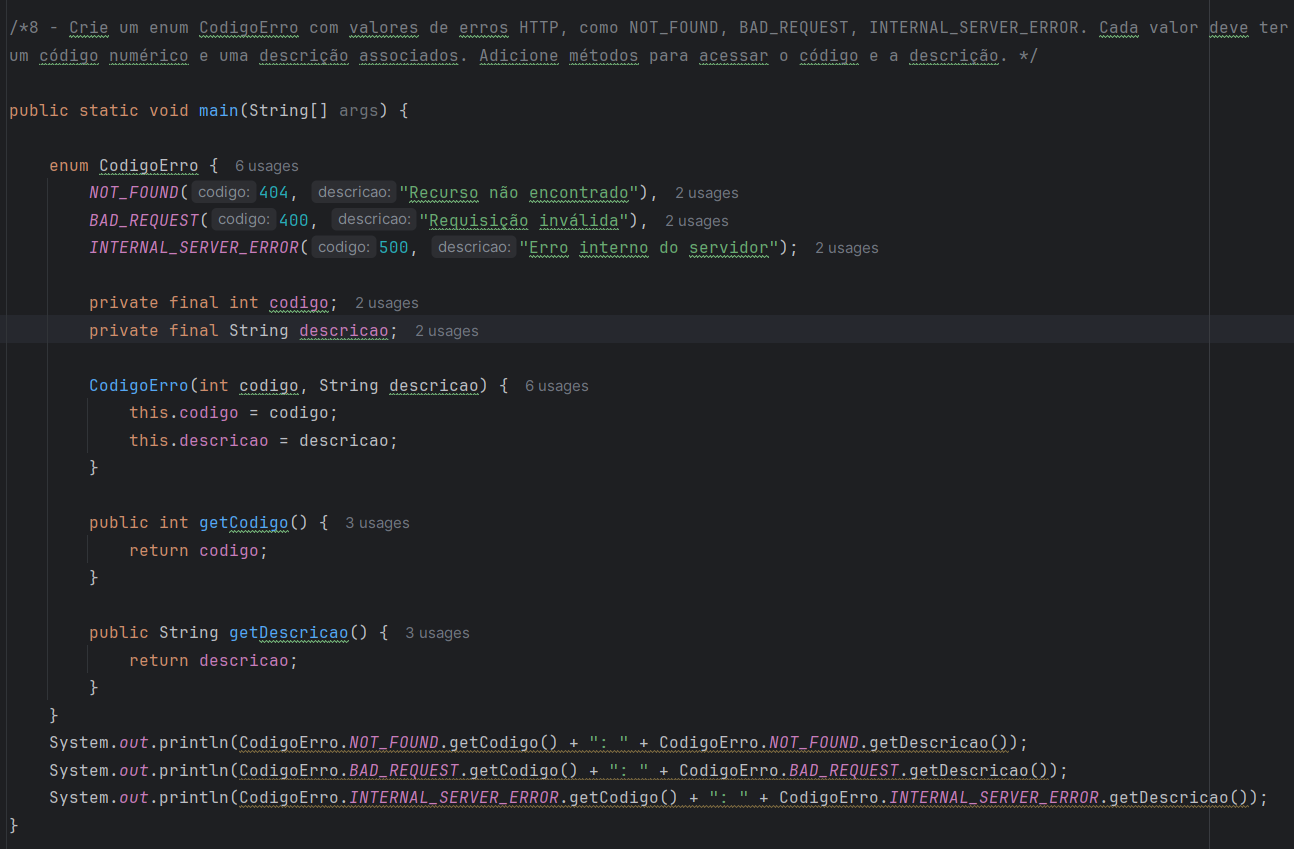The image size is (1294, 849).
Task: Click 'println' in the INTERNAL_SERVER_ERROR print statement
Action: point(194,798)
